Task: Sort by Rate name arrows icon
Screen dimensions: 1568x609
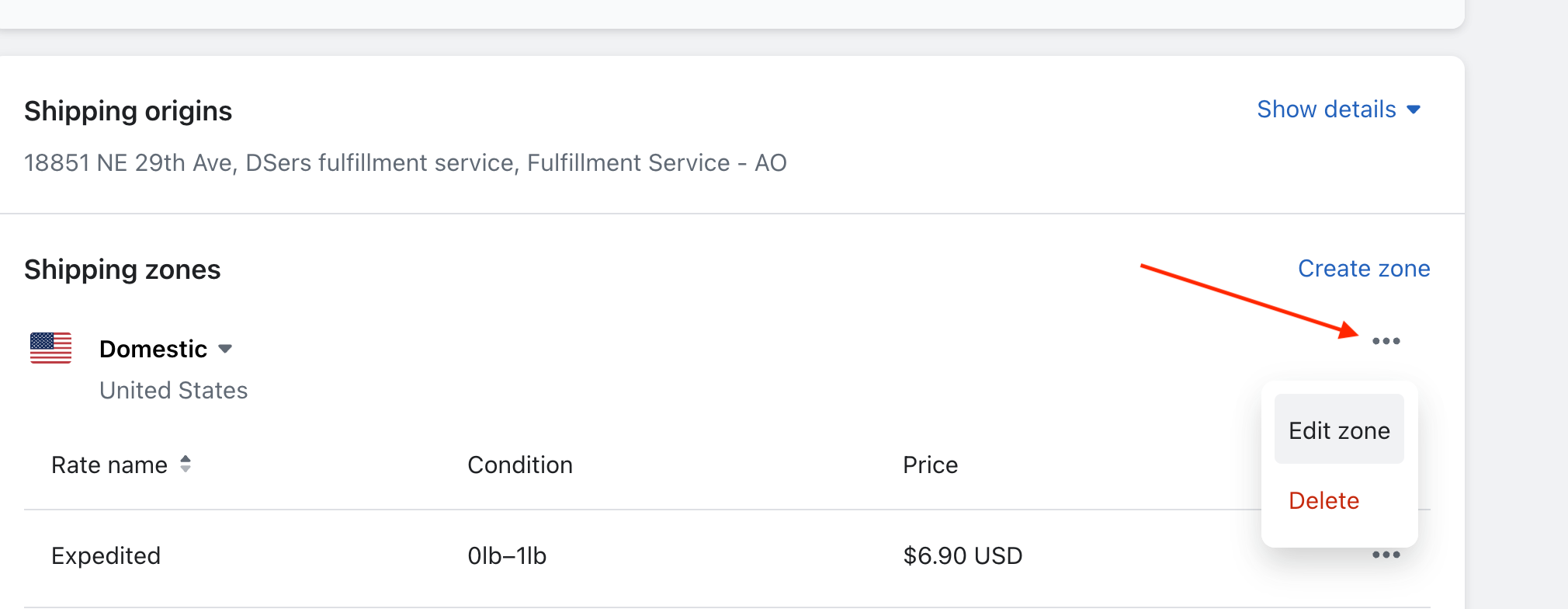Action: pos(186,464)
